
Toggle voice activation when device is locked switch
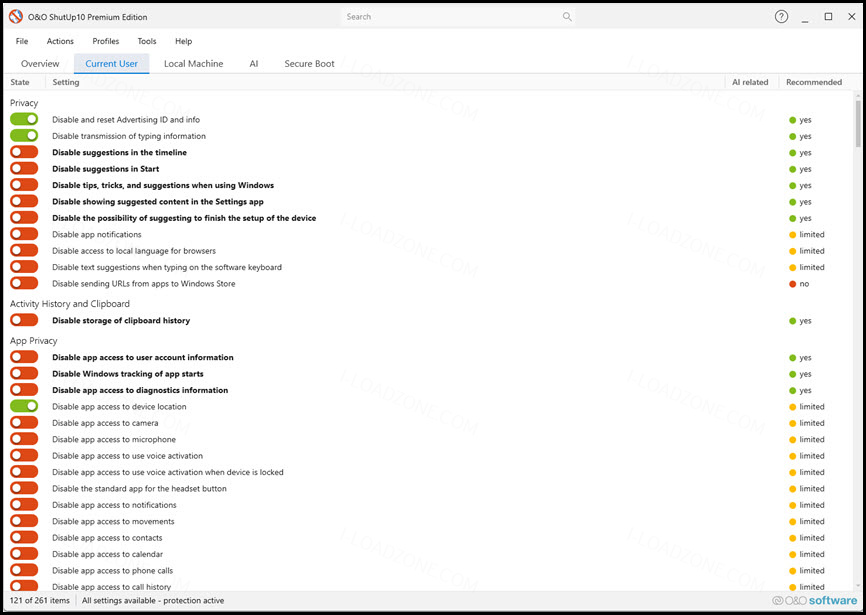pos(24,472)
